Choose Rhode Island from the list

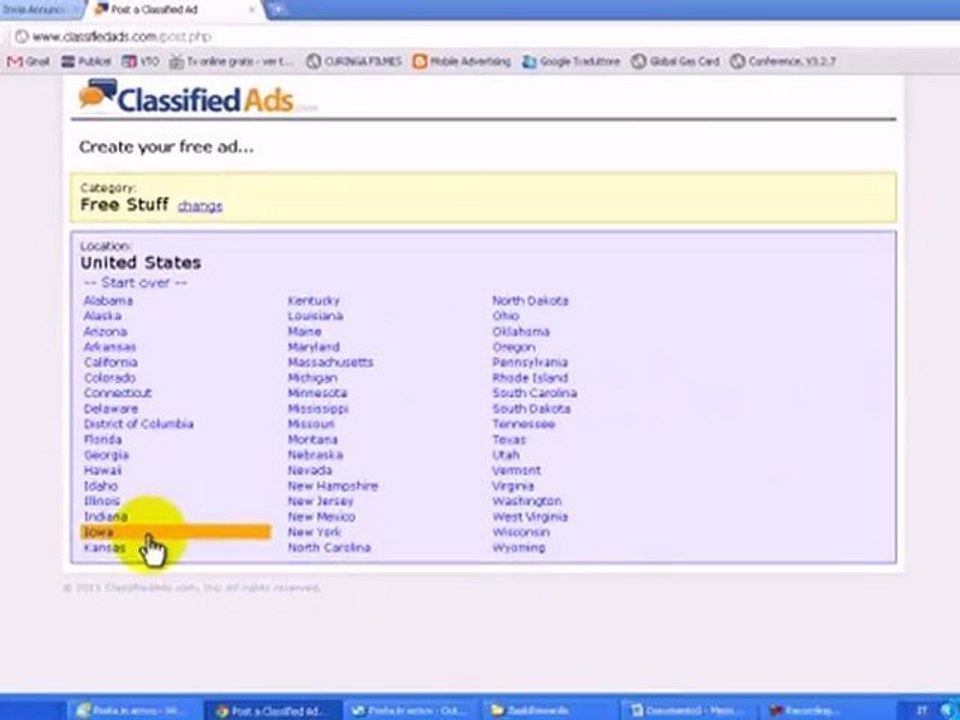pos(530,378)
